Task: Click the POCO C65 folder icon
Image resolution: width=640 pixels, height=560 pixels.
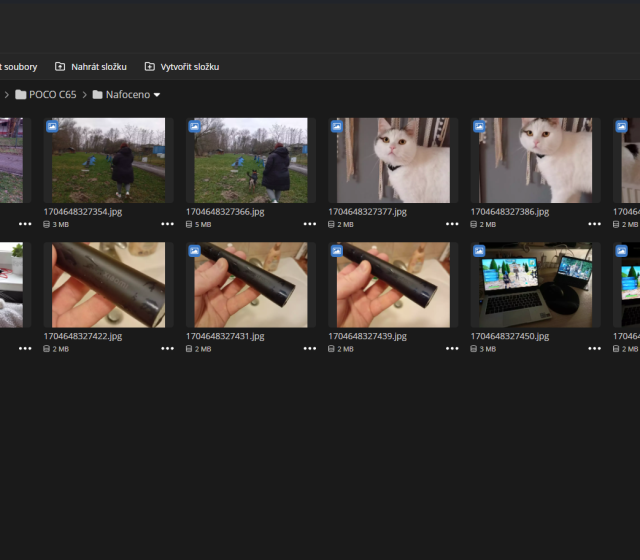Action: coord(21,95)
